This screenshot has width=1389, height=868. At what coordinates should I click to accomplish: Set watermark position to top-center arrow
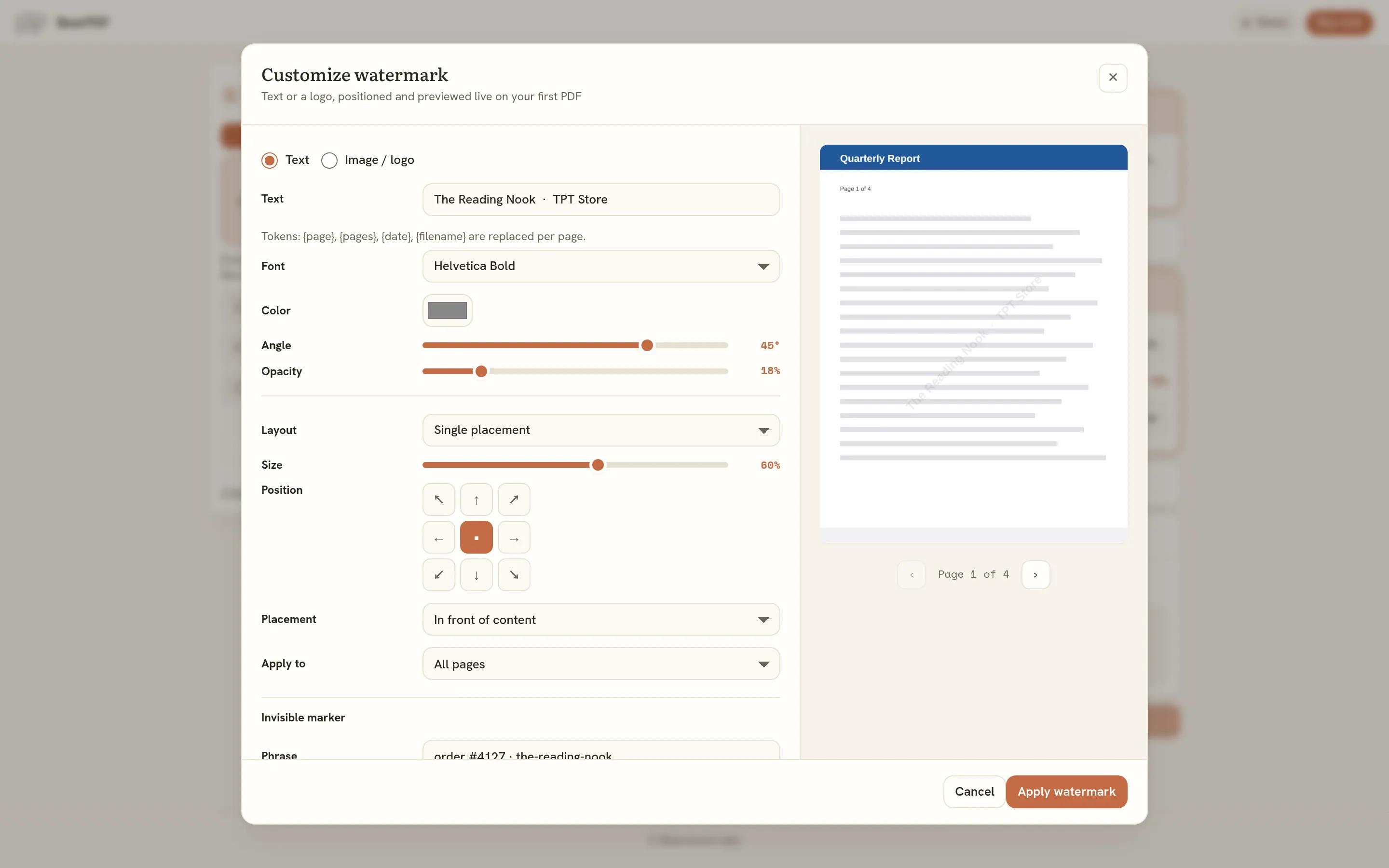pyautogui.click(x=476, y=500)
